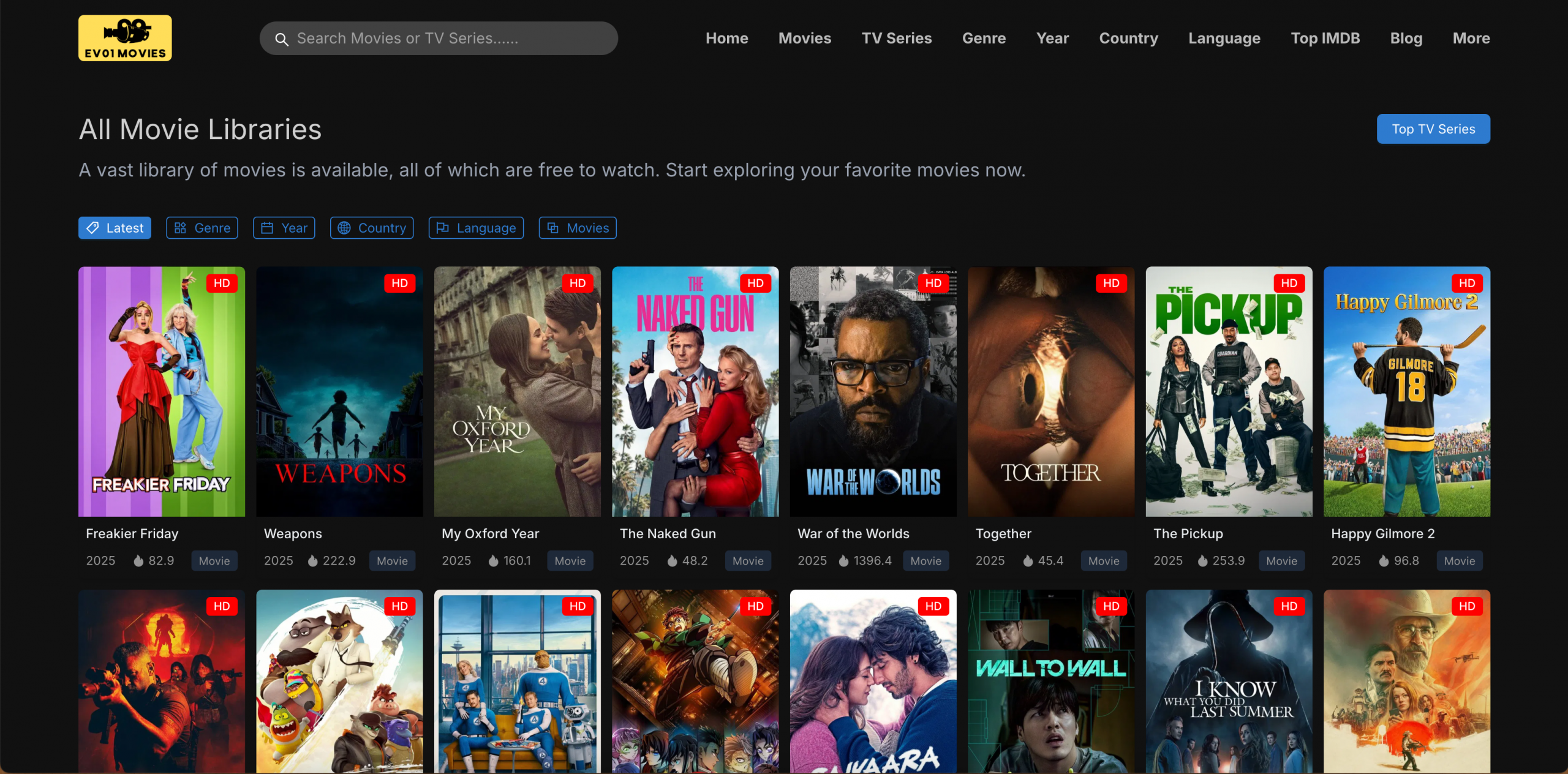Focus the Search Movies or TV Series field
This screenshot has width=1568, height=774.
coord(439,39)
